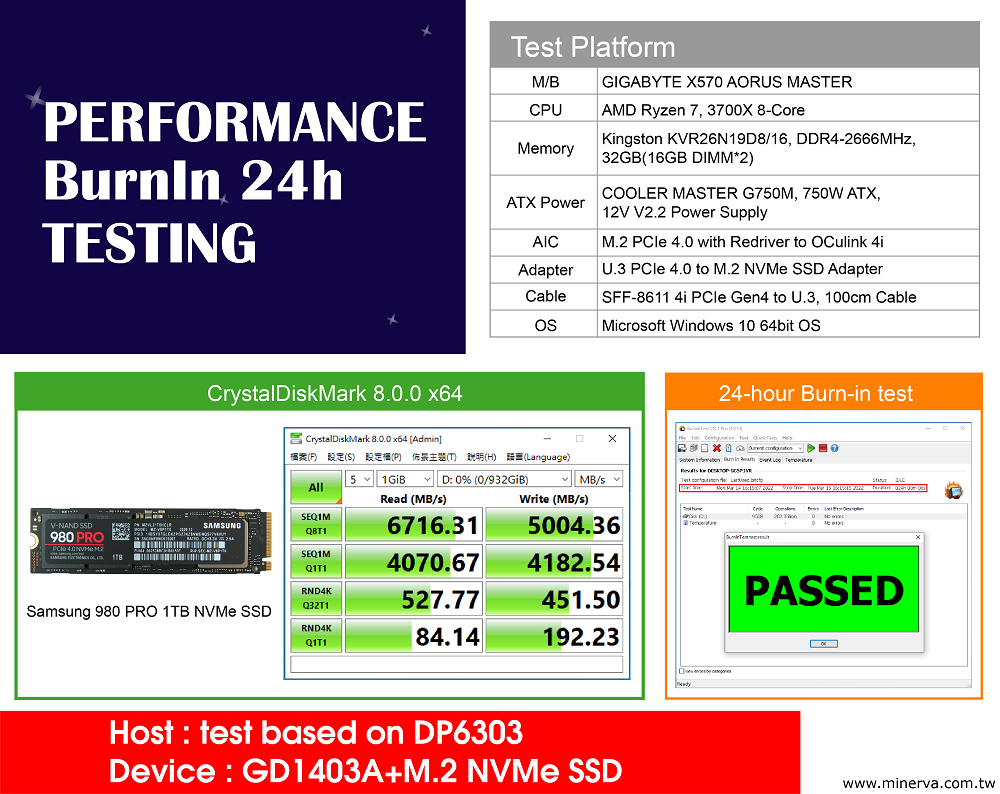Click the empty comment field in CrystalDiskMark
The height and width of the screenshot is (794, 1000).
point(457,664)
